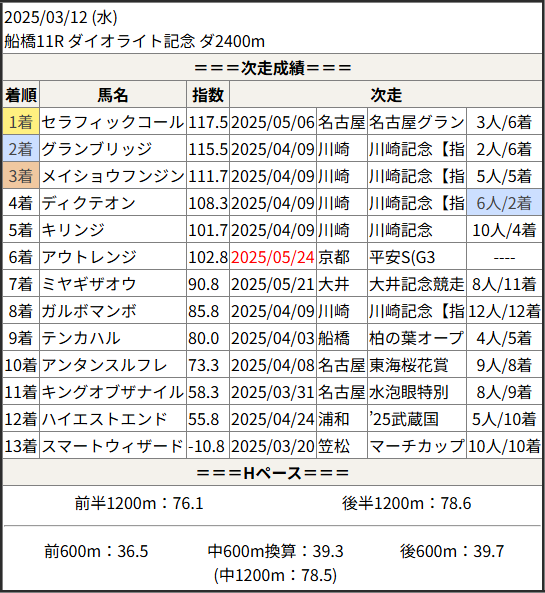
Task: Click index value 117.5
Action: 208,122
